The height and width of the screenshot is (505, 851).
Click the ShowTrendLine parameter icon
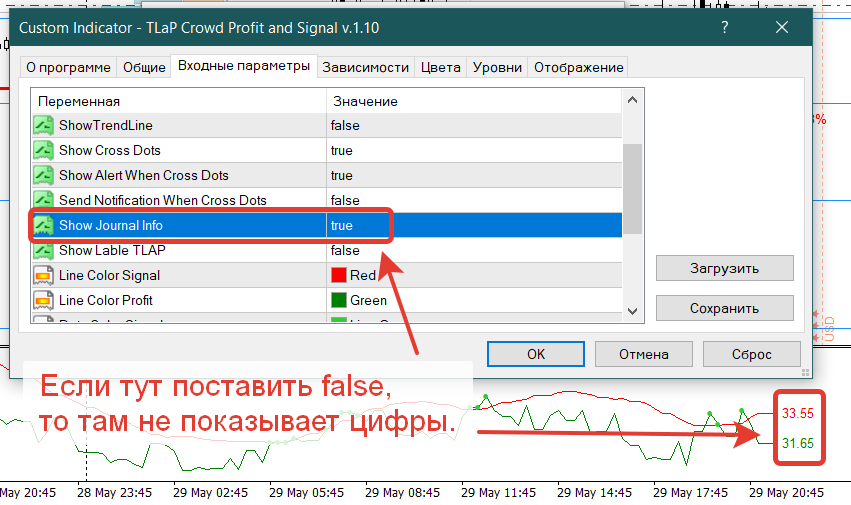click(43, 125)
